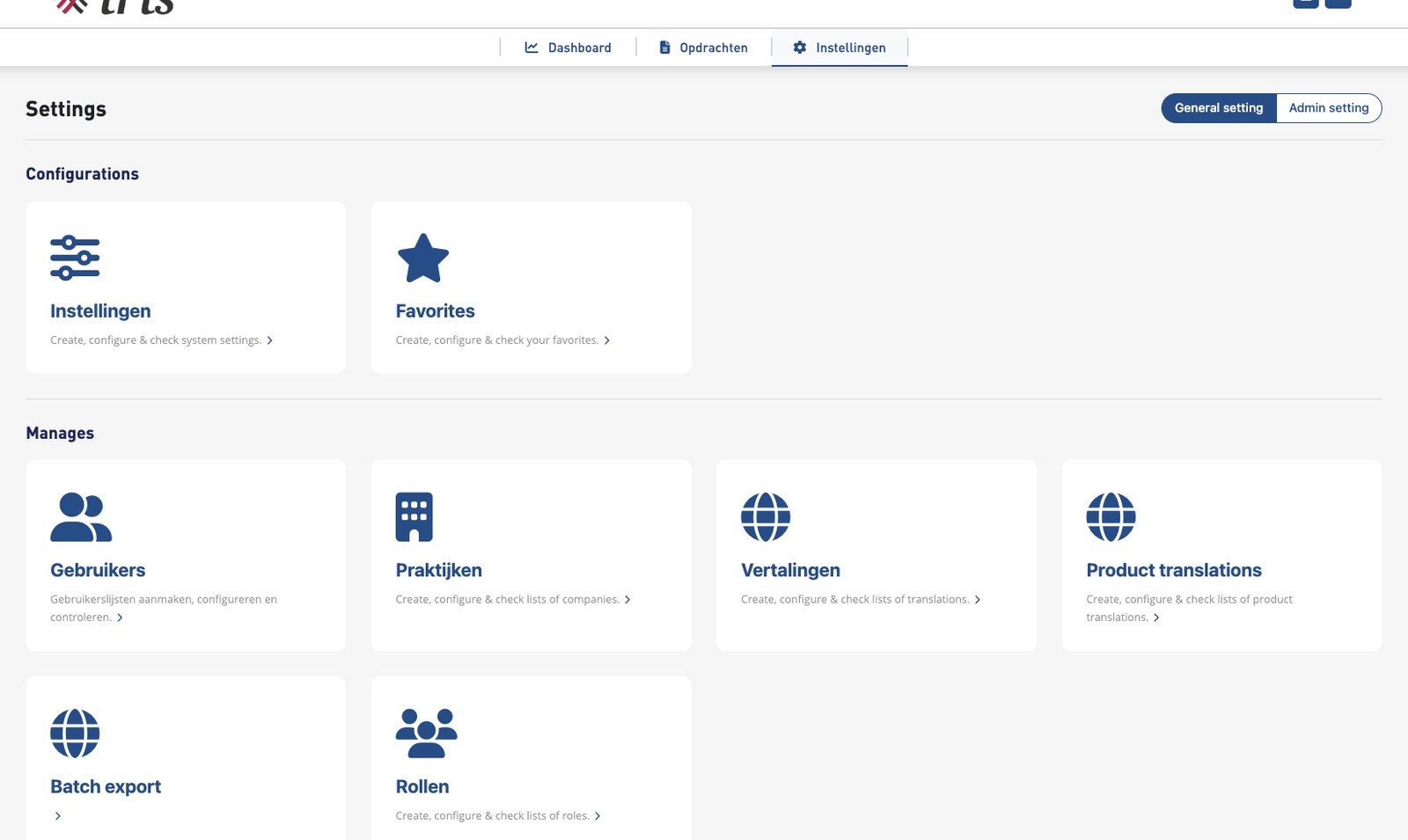Screen dimensions: 1408x840
Task: Click chevron after 'lists of companies'
Action: (627, 600)
